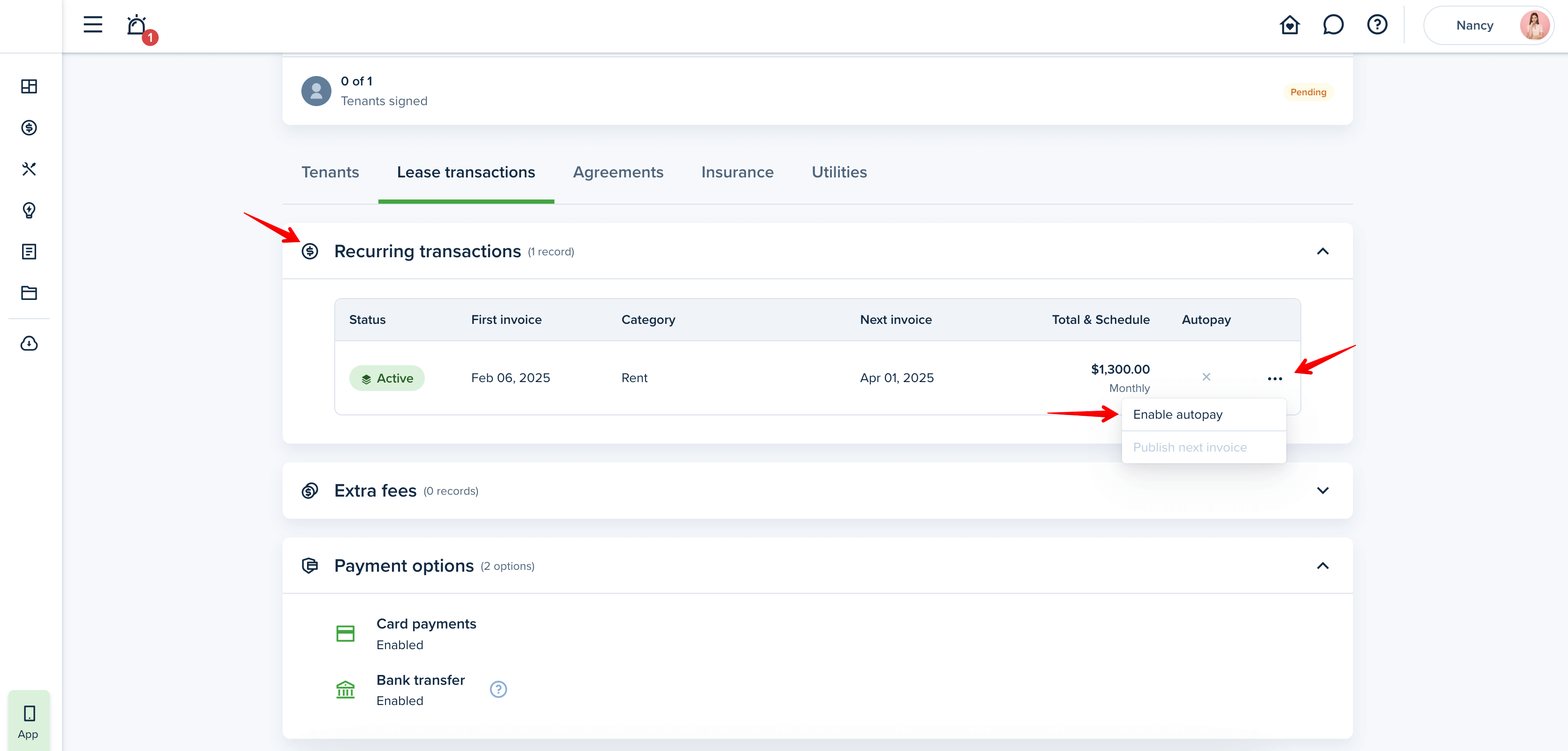Viewport: 1568px width, 751px height.
Task: Open Nancy user account menu
Action: 1488,25
